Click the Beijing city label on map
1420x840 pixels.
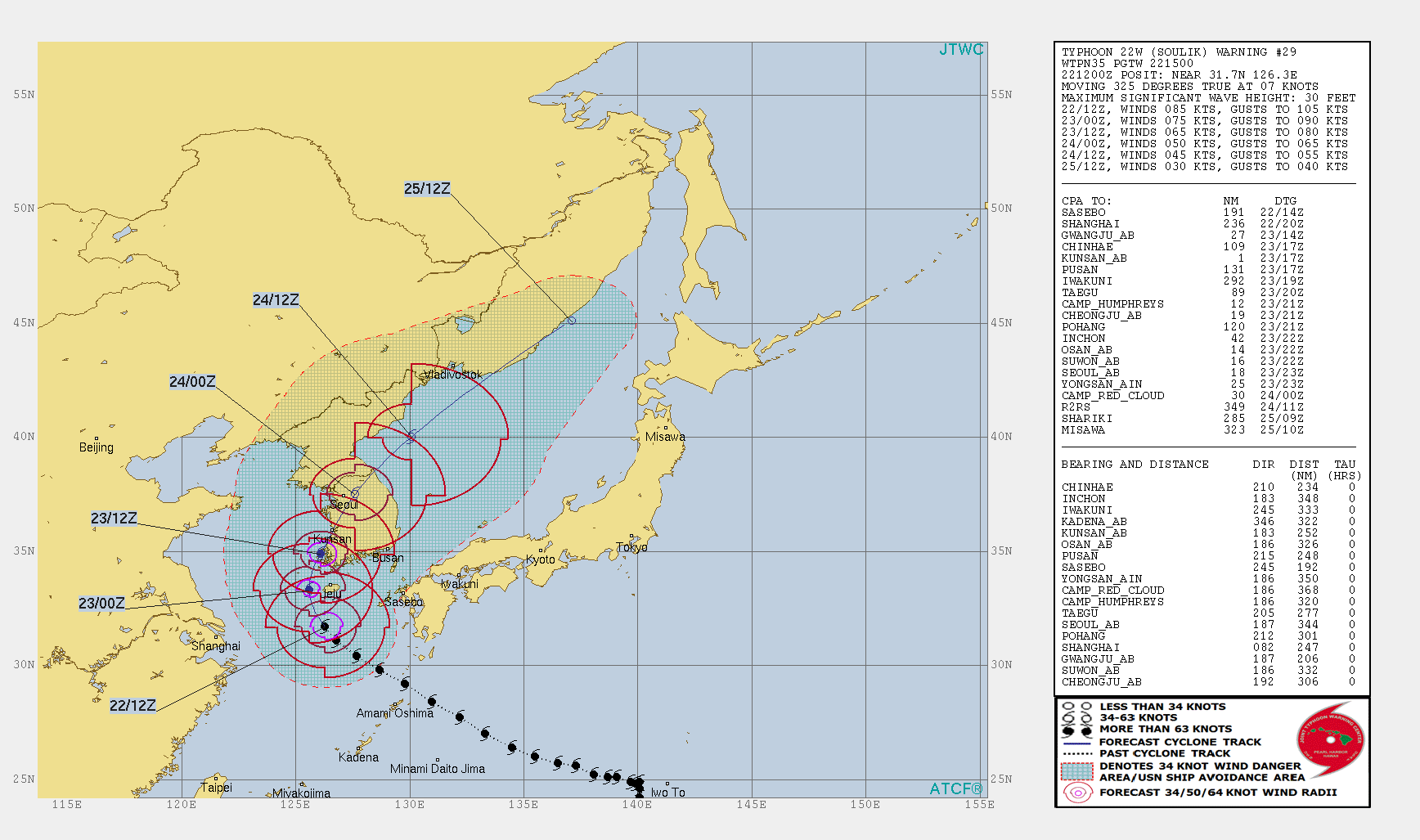coord(97,447)
